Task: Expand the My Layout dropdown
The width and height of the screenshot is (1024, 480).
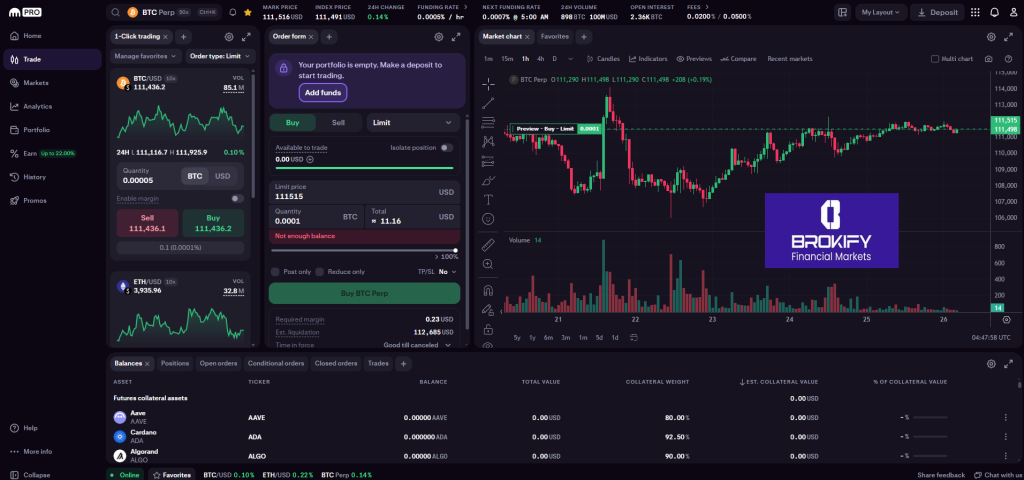Action: (880, 12)
